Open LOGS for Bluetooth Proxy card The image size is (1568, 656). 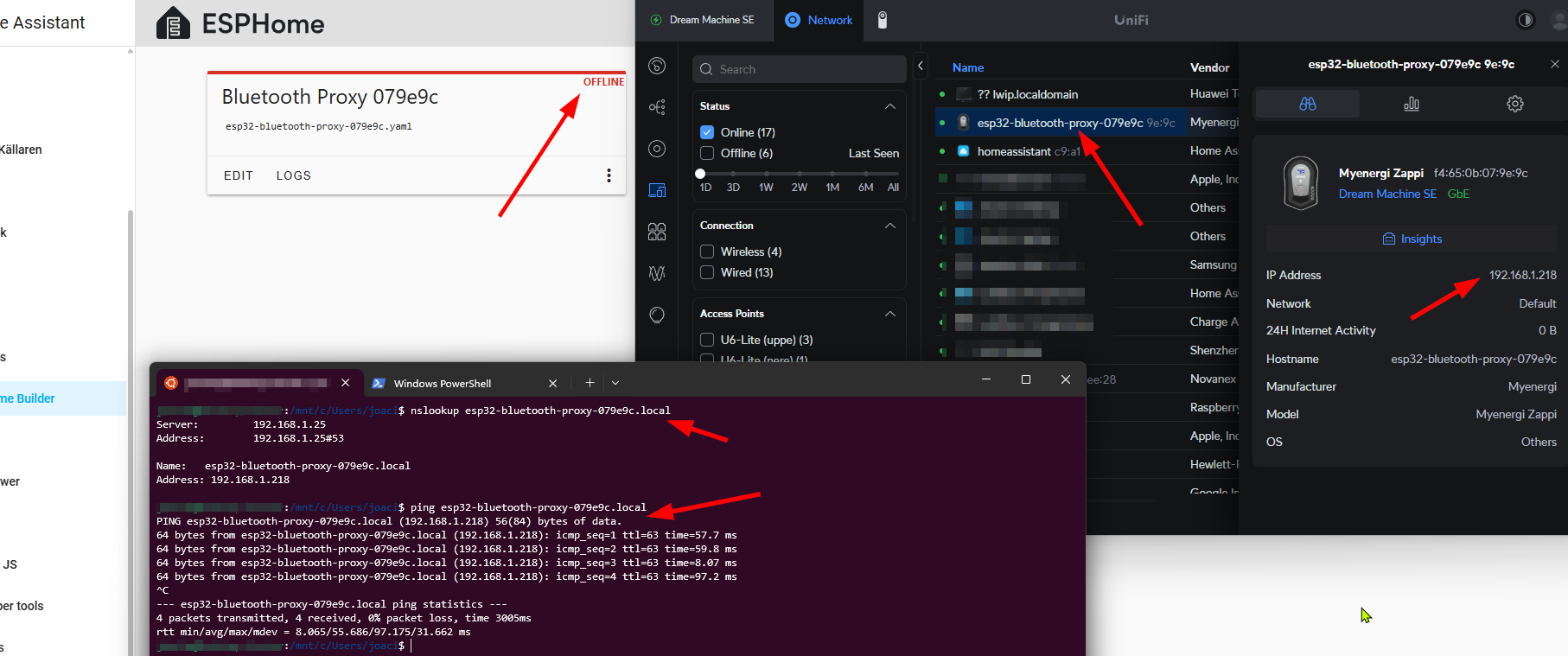294,175
